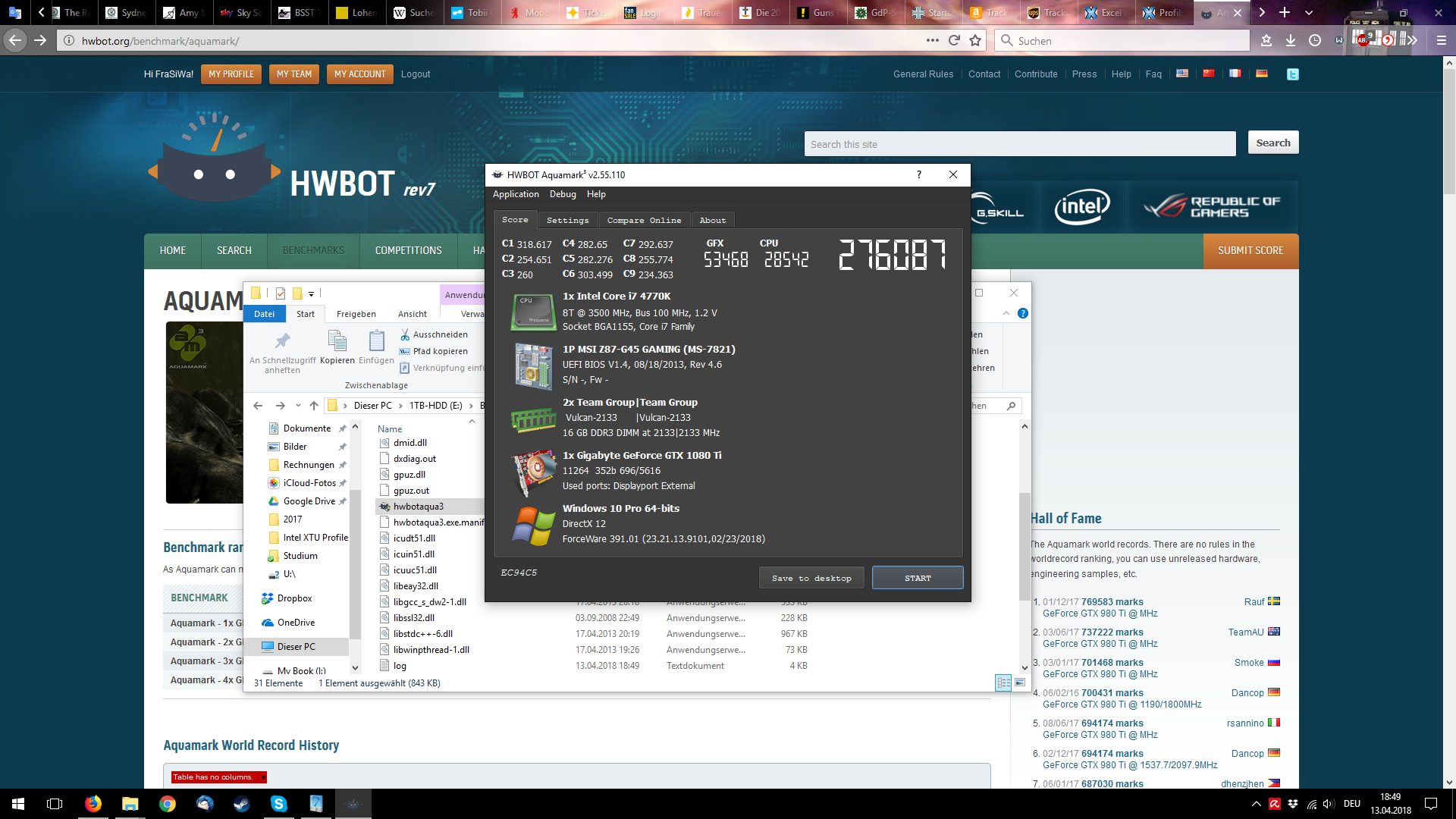Open the HOME nav item

tap(173, 251)
